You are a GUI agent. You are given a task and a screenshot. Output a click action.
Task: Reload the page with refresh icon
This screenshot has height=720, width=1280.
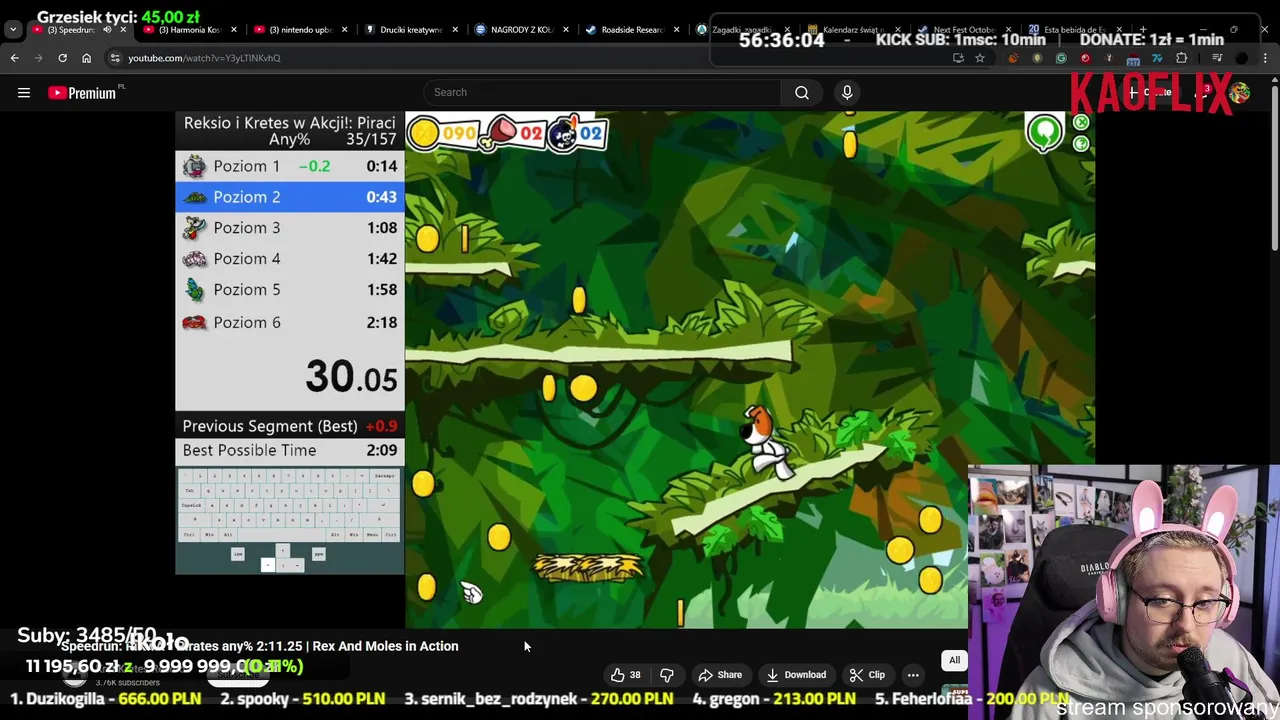pyautogui.click(x=62, y=58)
